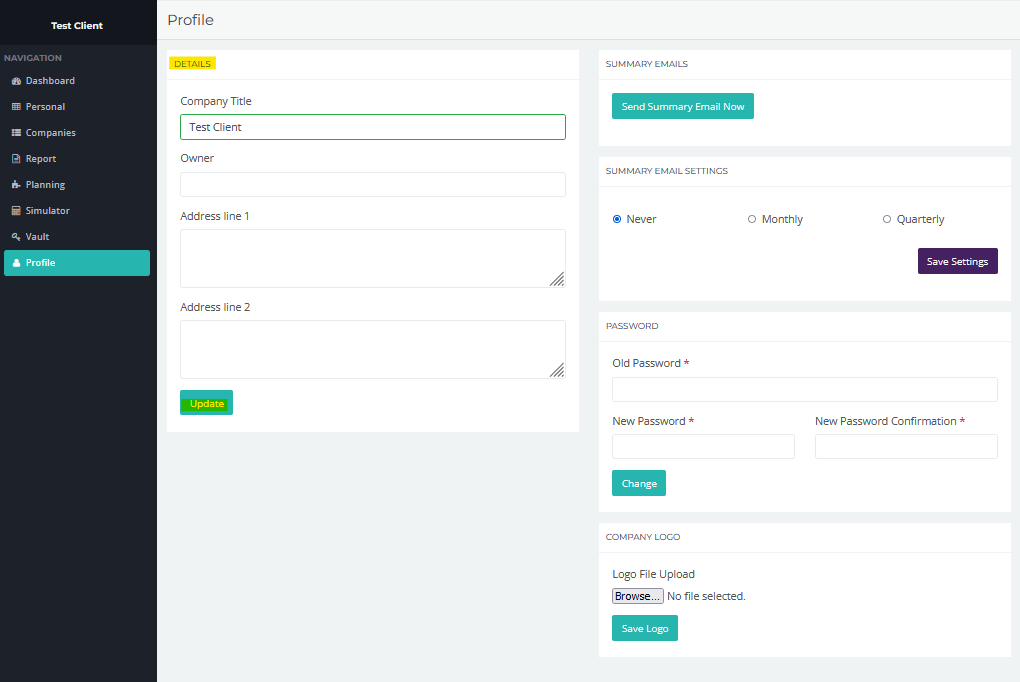The height and width of the screenshot is (682, 1020).
Task: Go to the Personal navigation item
Action: coord(77,107)
